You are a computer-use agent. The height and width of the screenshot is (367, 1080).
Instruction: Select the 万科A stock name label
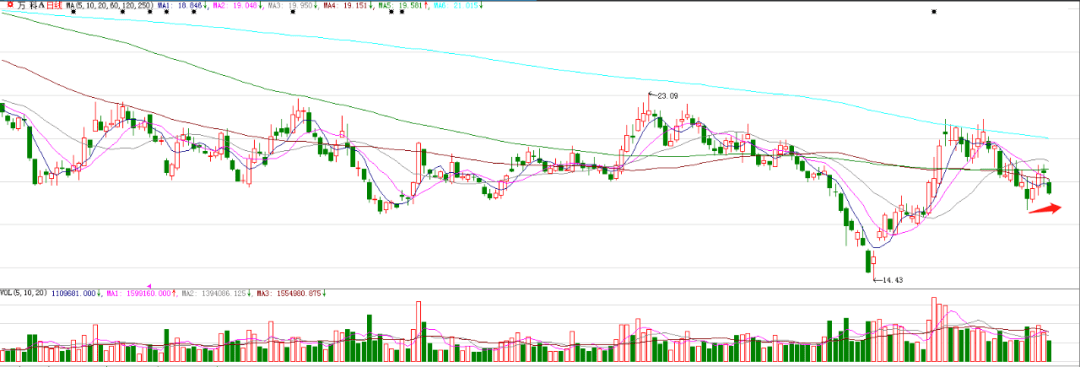(31, 5)
